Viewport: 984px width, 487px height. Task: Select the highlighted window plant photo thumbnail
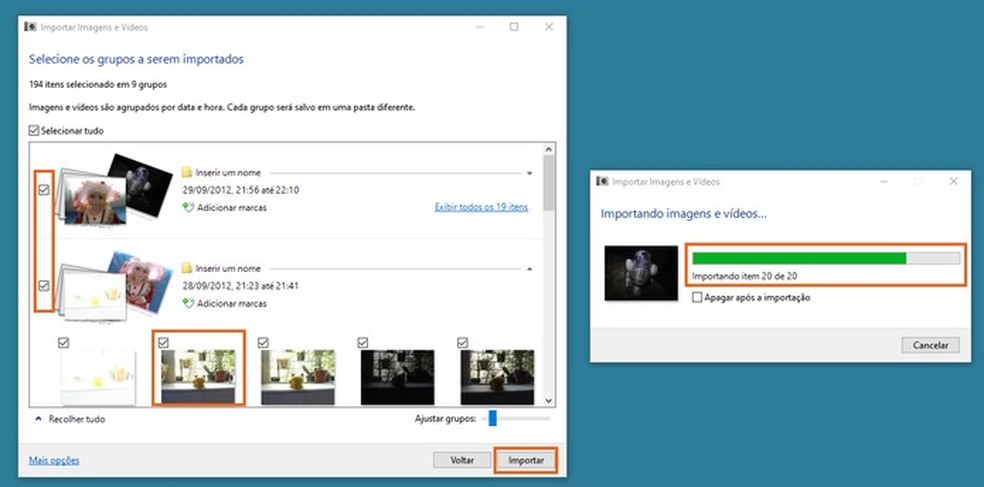pyautogui.click(x=198, y=377)
